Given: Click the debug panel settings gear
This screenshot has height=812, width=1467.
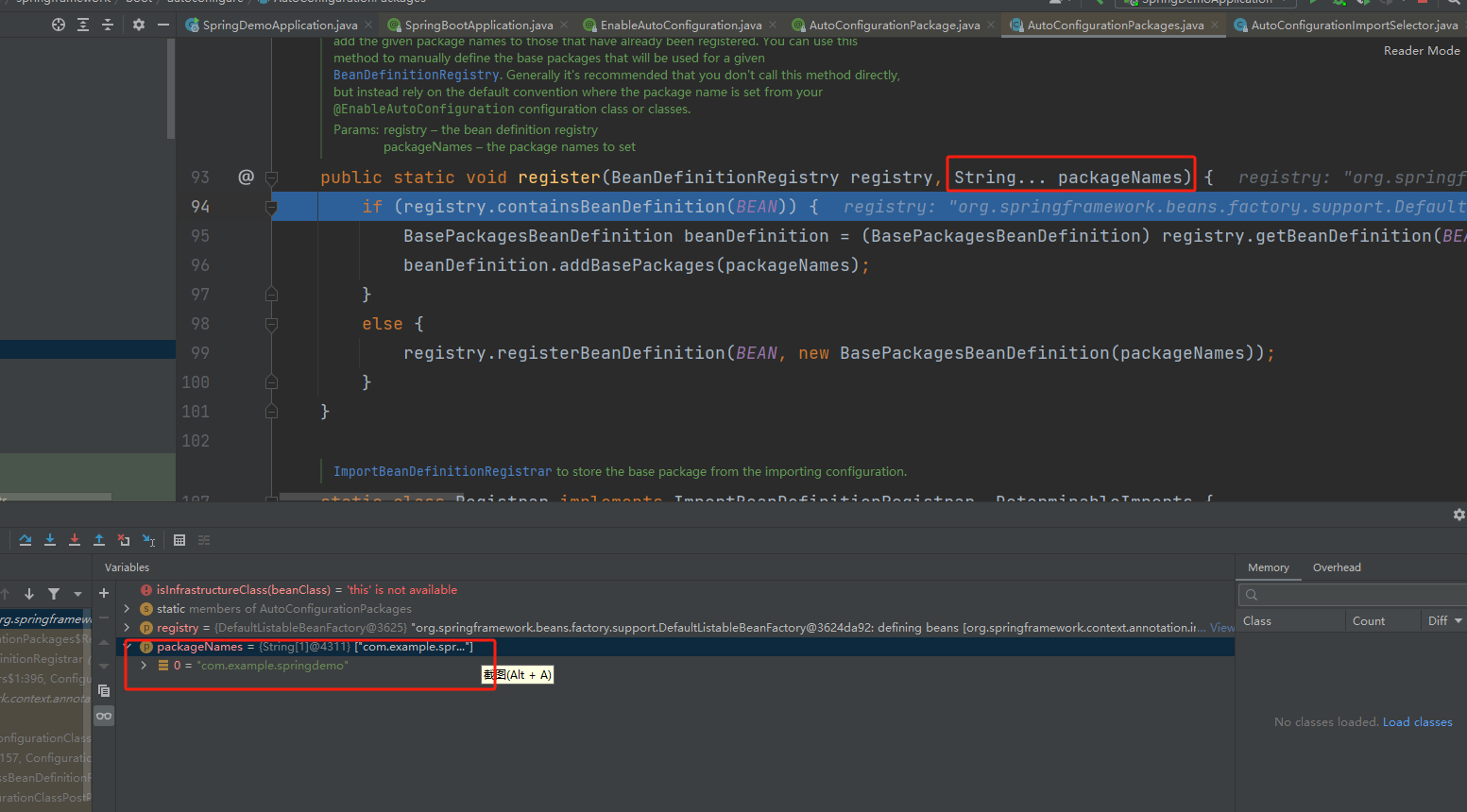Looking at the screenshot, I should [1459, 515].
